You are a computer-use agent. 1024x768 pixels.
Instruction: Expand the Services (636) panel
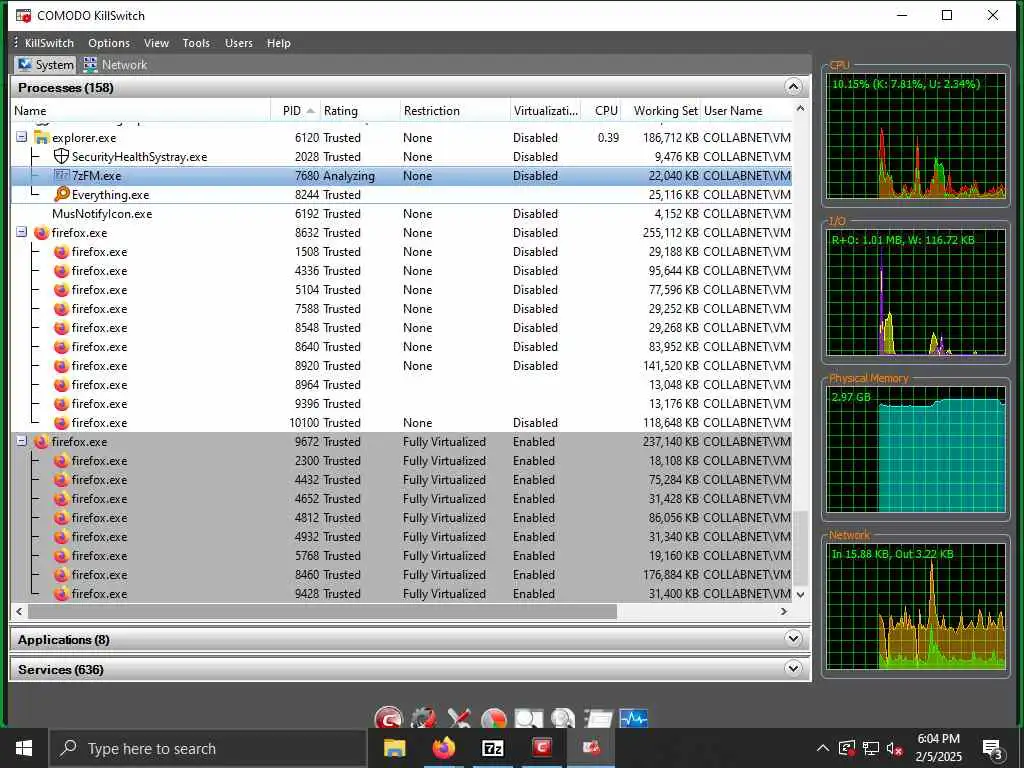[793, 668]
